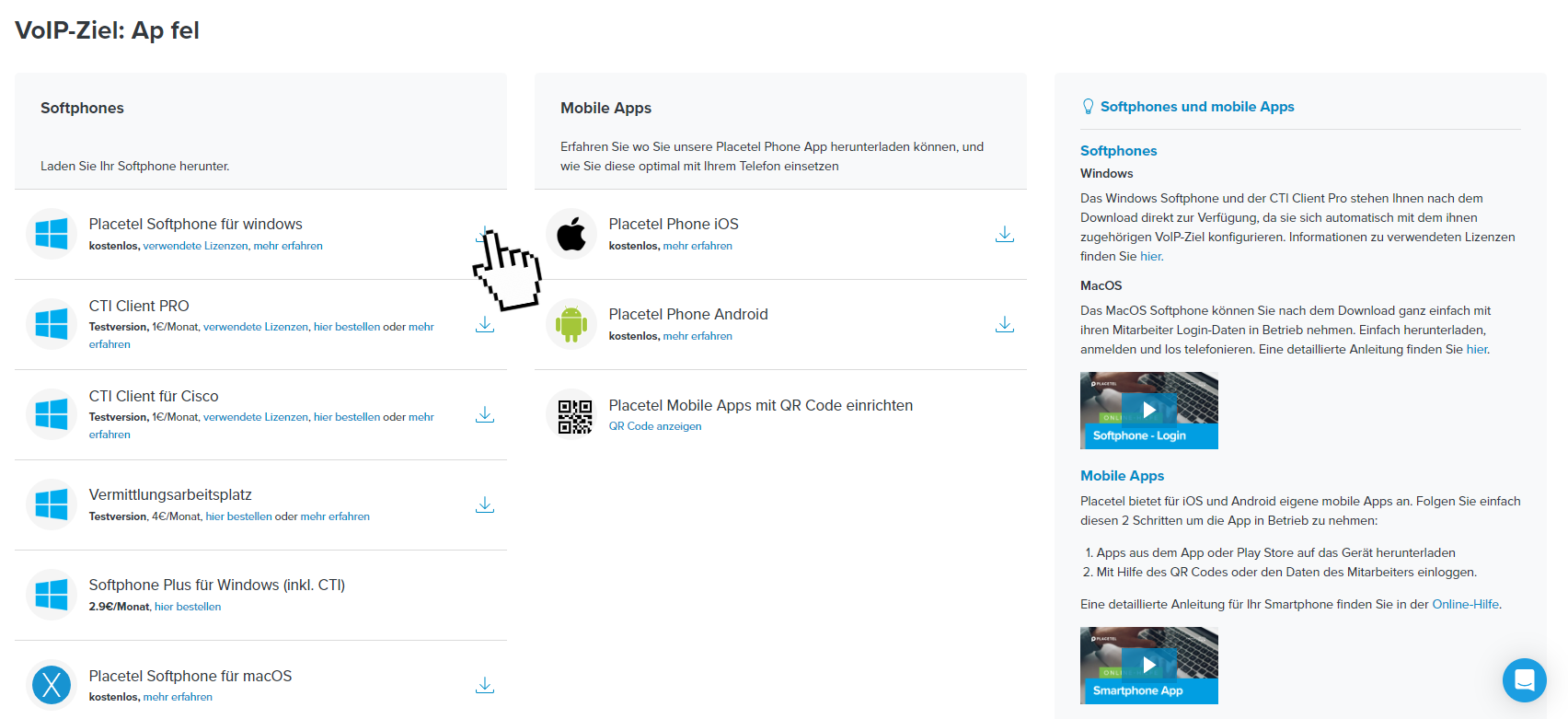Click Windows logo beside Vermittlungsarbeitsplatz
Viewport: 1568px width, 719px height.
point(52,504)
